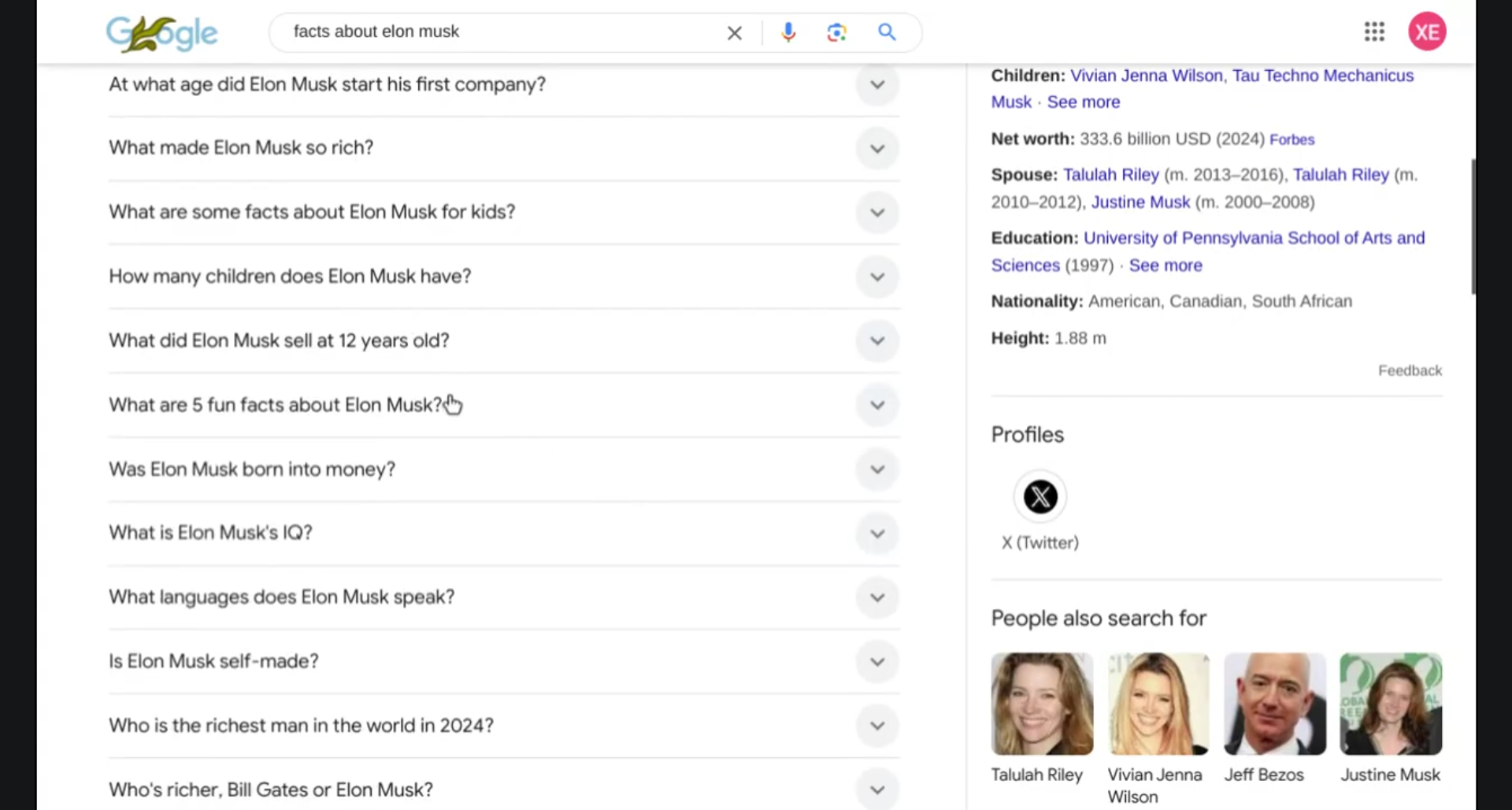Click the 'Was Elon Musk born into money?' question text
Image resolution: width=1512 pixels, height=810 pixels.
pos(252,469)
